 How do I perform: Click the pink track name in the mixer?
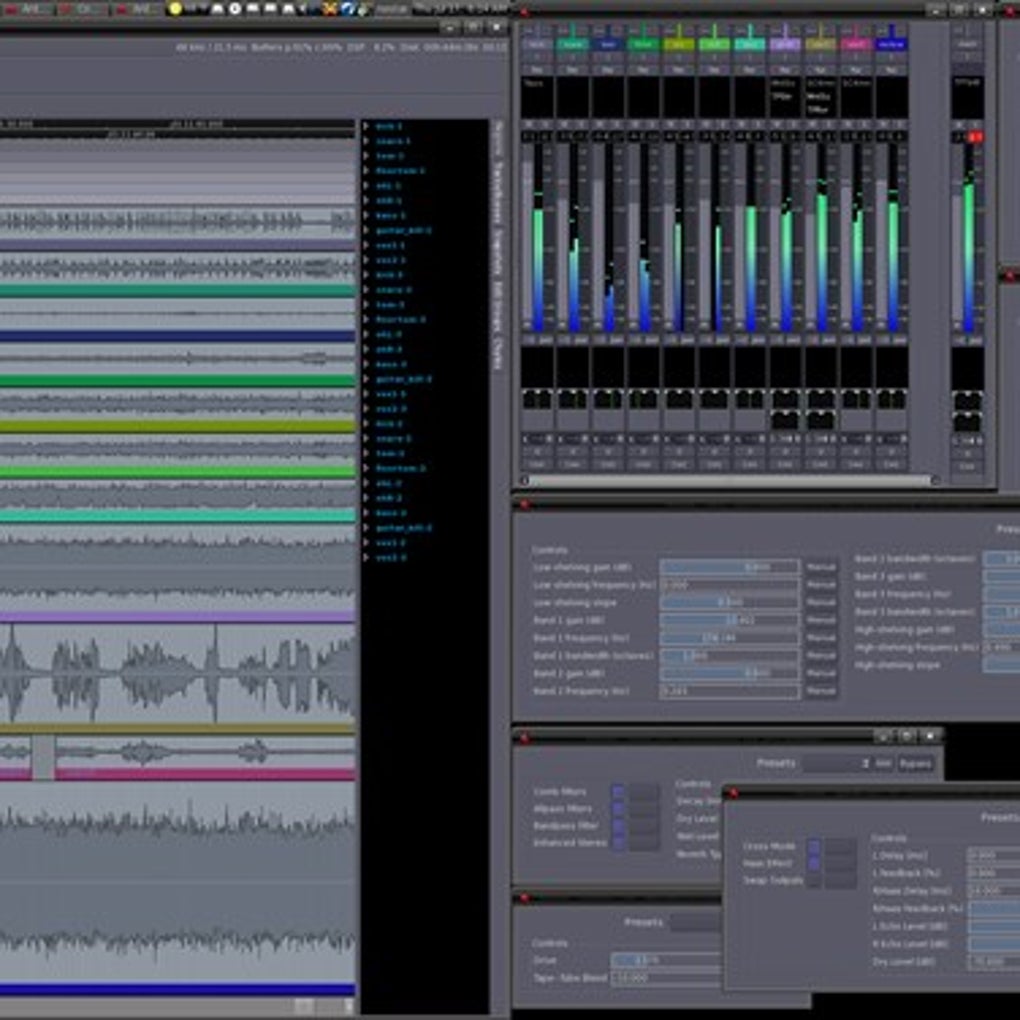(x=856, y=45)
